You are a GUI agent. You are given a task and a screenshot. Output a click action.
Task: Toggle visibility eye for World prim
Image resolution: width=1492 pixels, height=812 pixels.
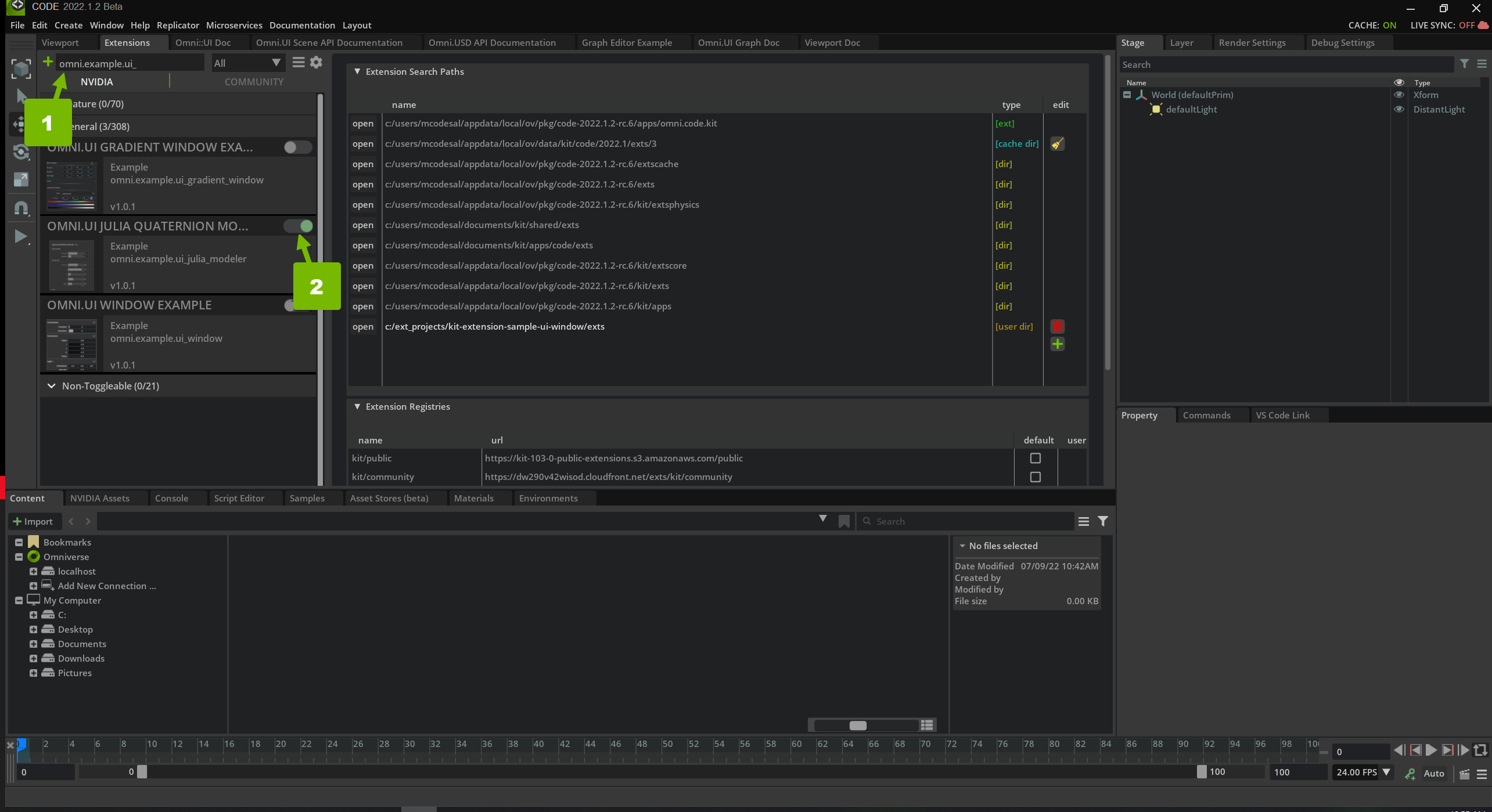(x=1399, y=95)
